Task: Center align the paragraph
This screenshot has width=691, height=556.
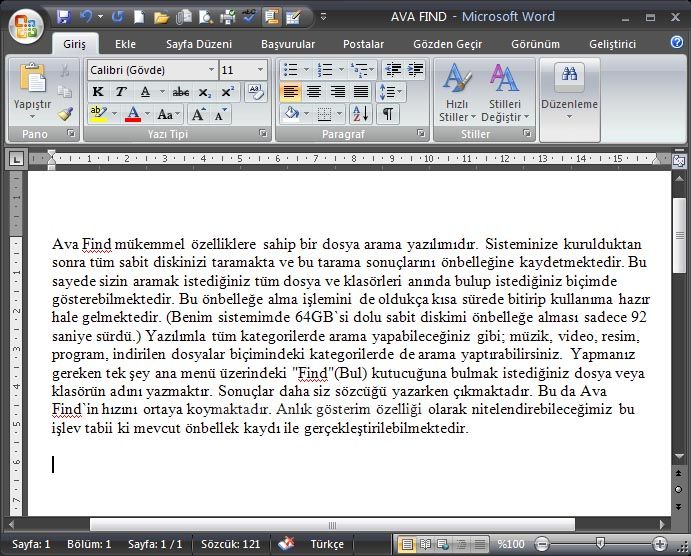Action: (x=314, y=92)
